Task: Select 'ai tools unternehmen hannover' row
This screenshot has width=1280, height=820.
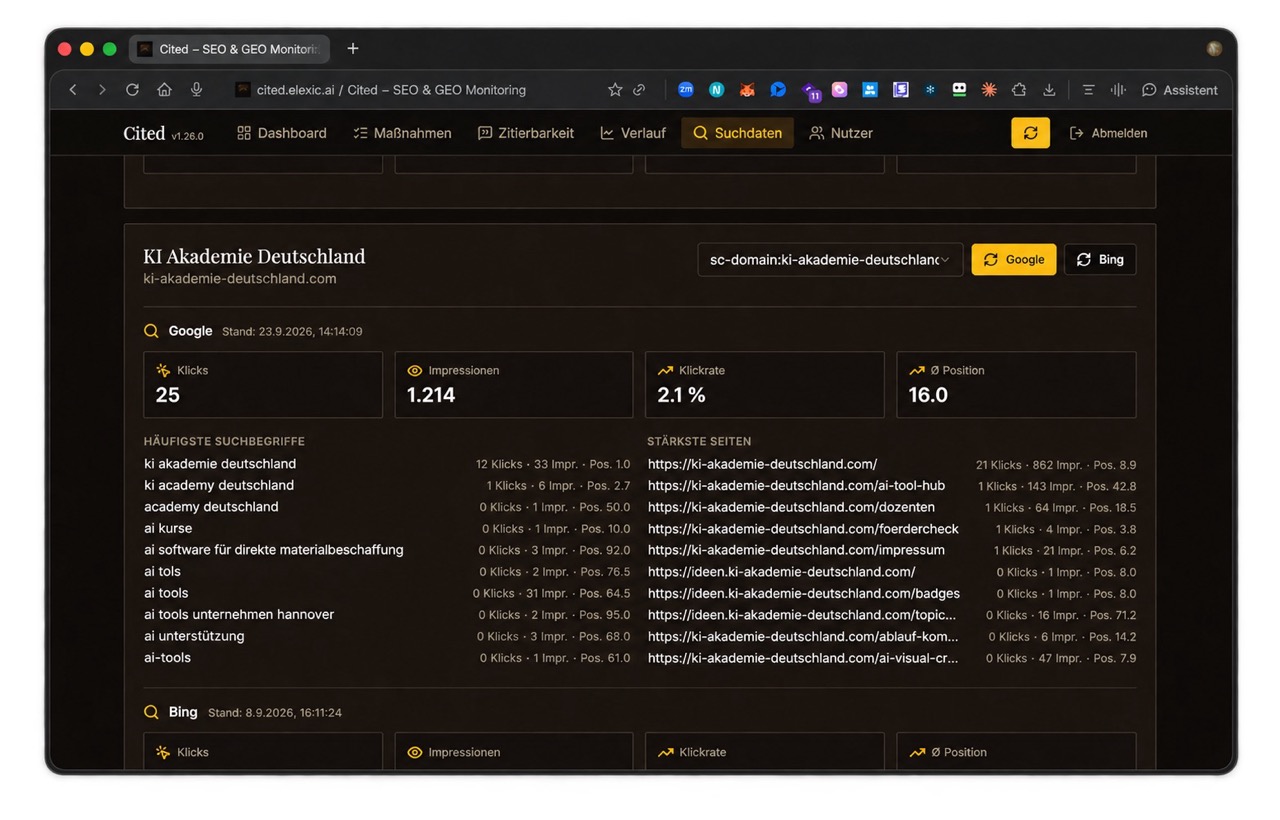Action: tap(387, 615)
